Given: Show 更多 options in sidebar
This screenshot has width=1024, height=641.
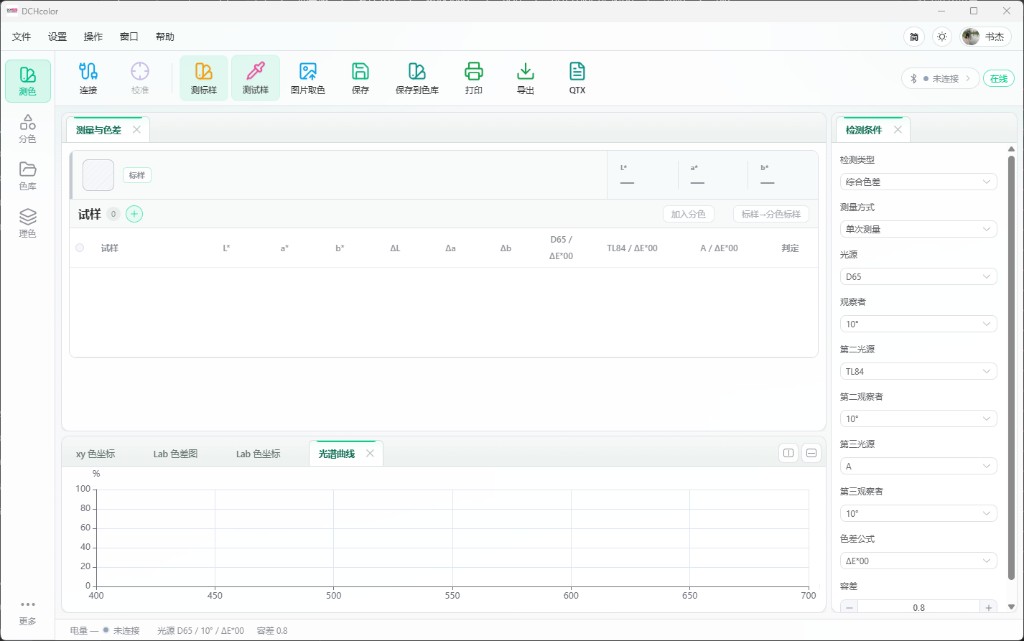Looking at the screenshot, I should [x=27, y=612].
